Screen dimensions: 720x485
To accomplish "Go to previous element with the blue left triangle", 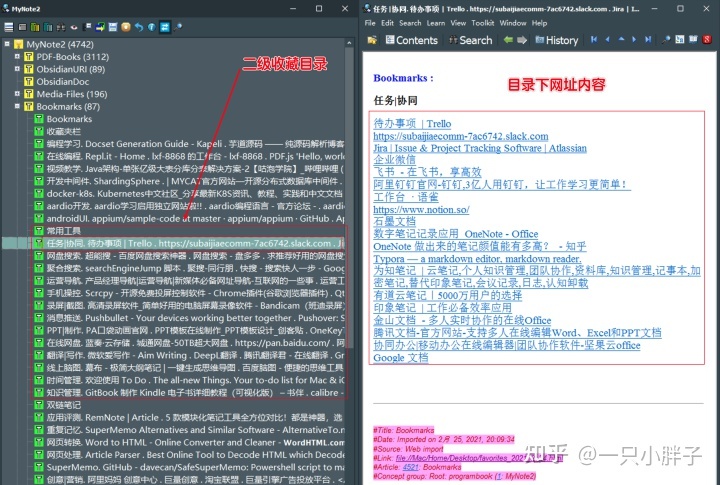I will click(608, 40).
